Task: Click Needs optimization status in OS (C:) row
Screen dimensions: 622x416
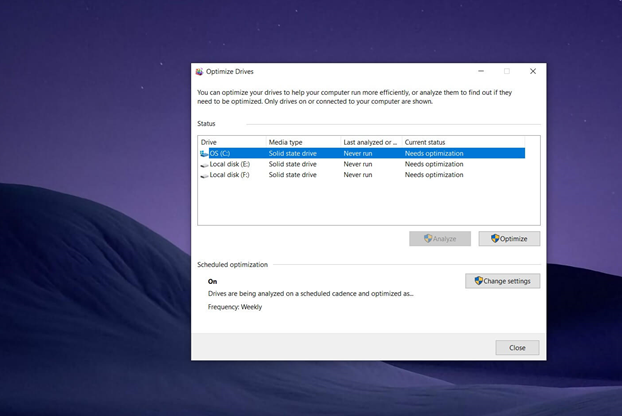Action: [x=434, y=153]
